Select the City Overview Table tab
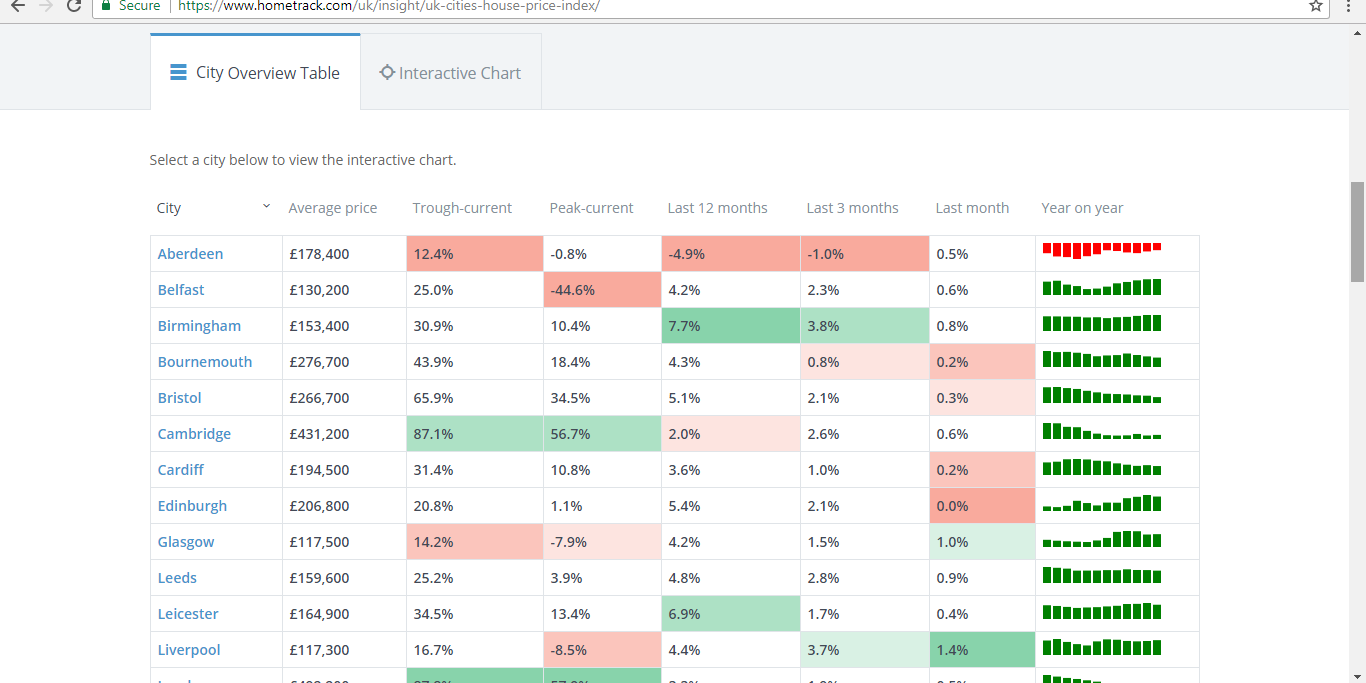 pos(255,73)
